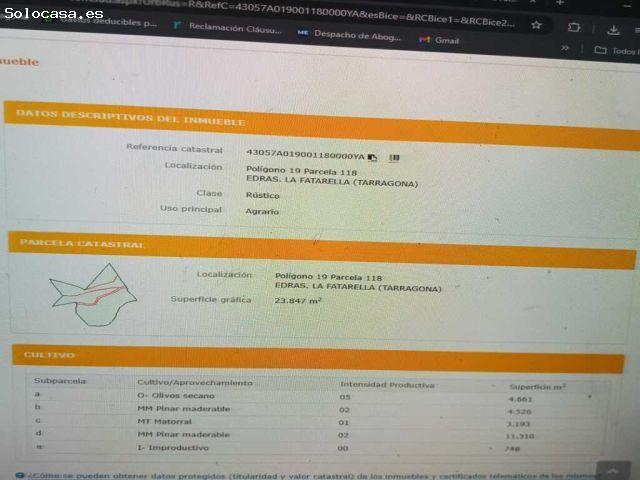Click the 'Datos descriptivos del inmueble' header bar
This screenshot has height=480, width=640.
pyautogui.click(x=322, y=125)
